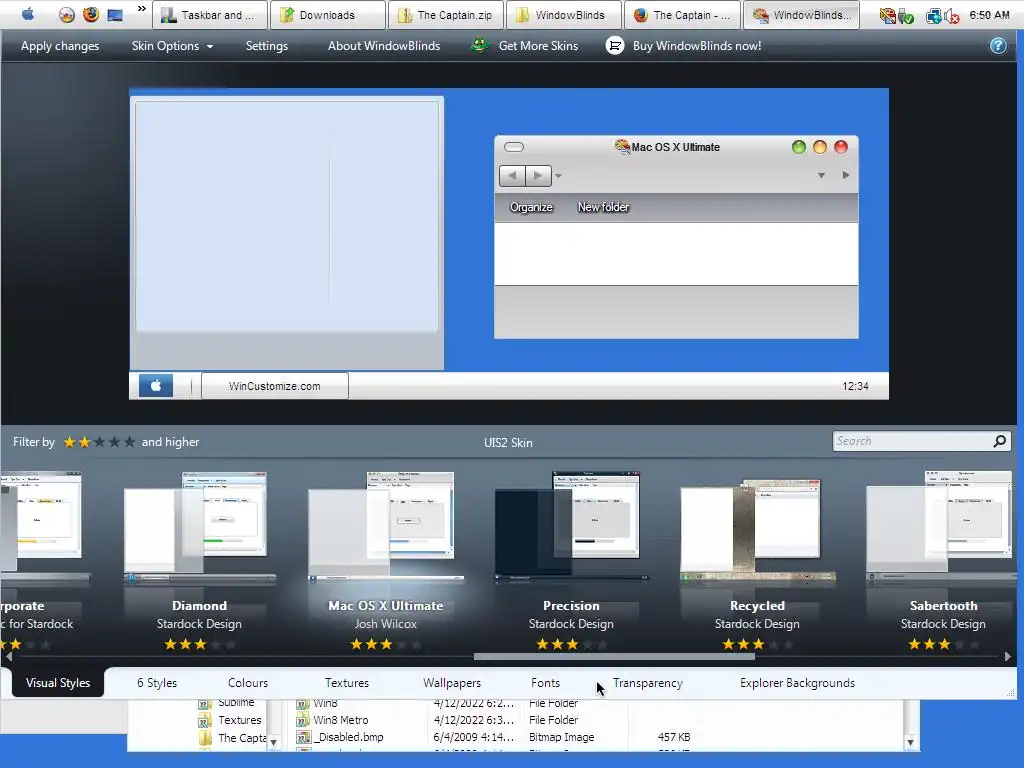Switch to the Taskbar and... taskbar window

pos(210,15)
